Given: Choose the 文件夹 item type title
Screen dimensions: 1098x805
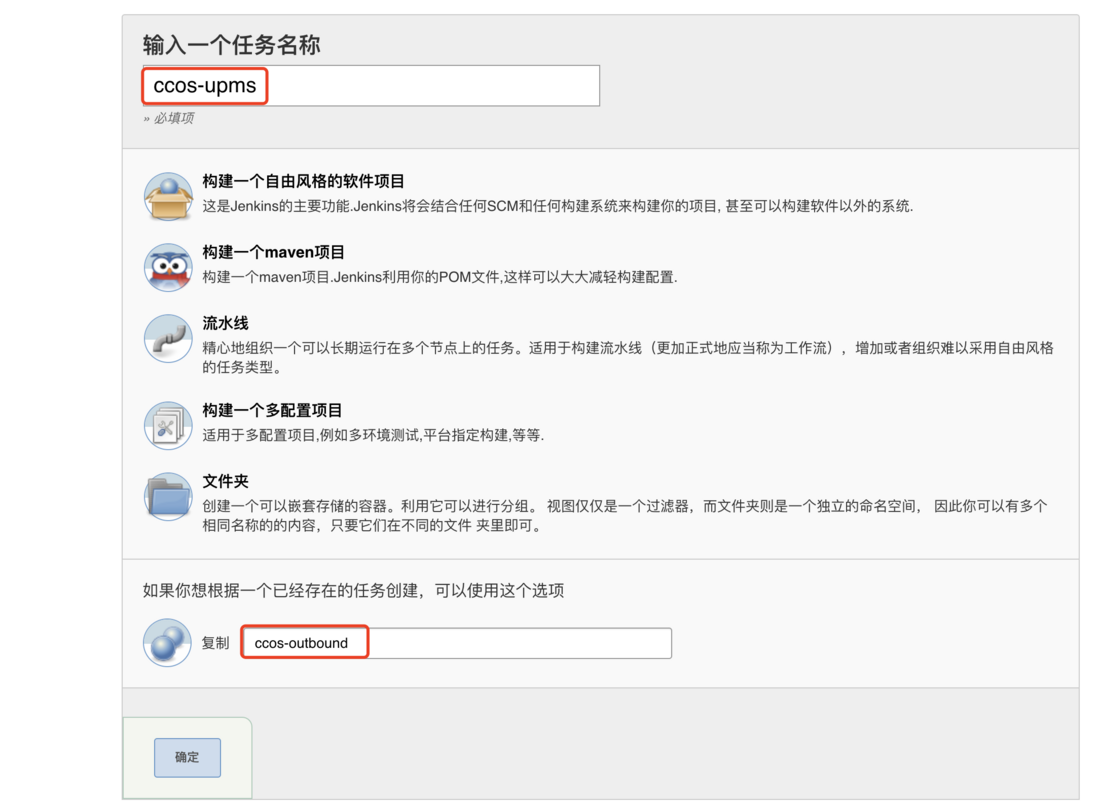Looking at the screenshot, I should point(225,481).
